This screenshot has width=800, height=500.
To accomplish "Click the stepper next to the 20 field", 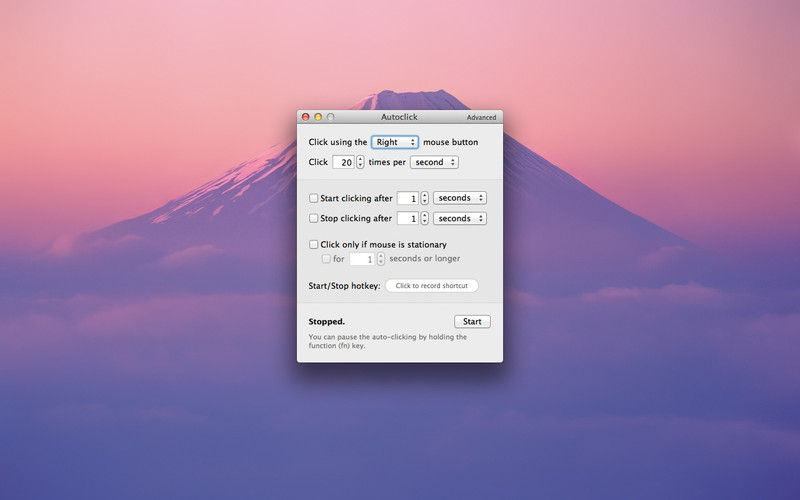I will point(360,162).
